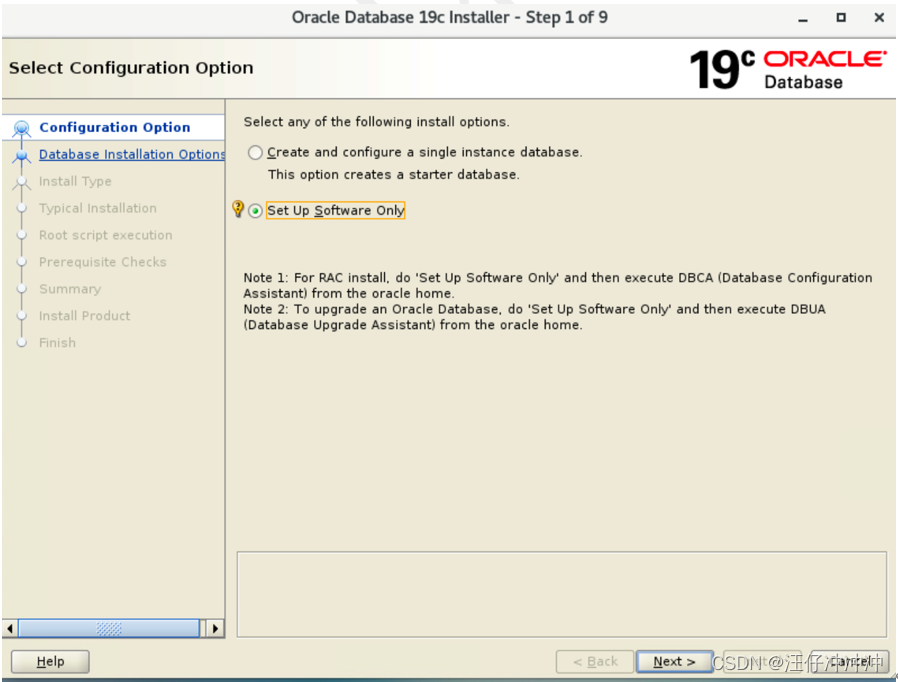Select the single instance database radio button
This screenshot has width=898, height=682.
tap(255, 152)
